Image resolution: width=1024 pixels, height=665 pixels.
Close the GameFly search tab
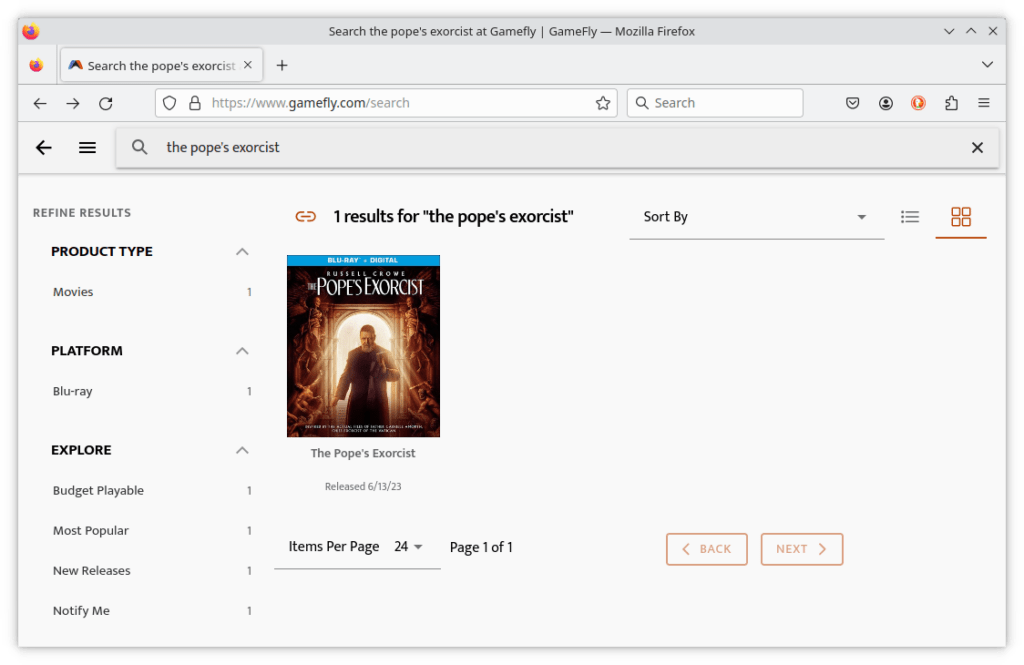248,65
